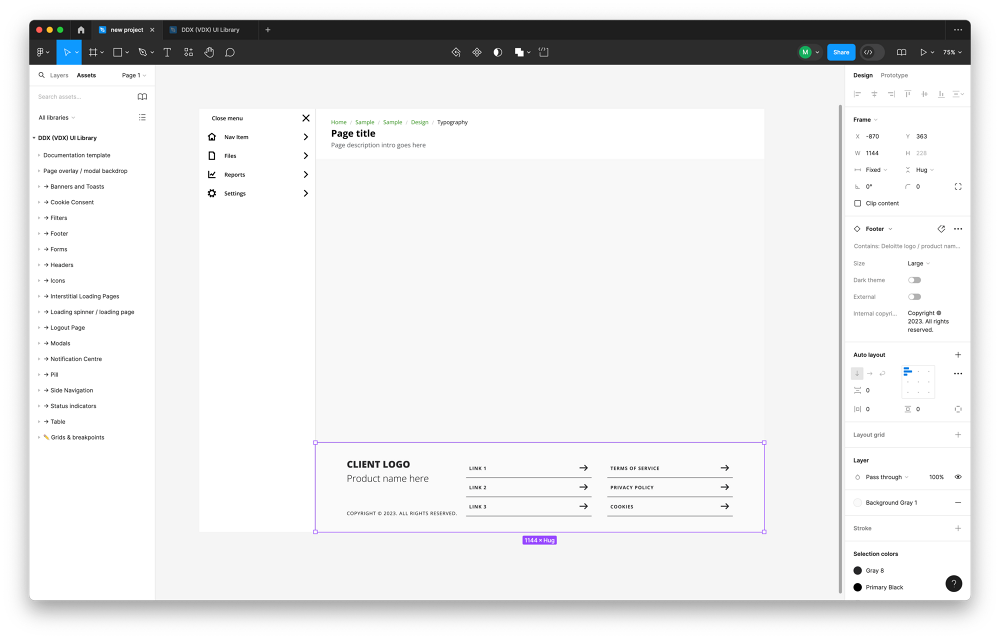Click the Gray 8 selection color swatch

click(858, 571)
